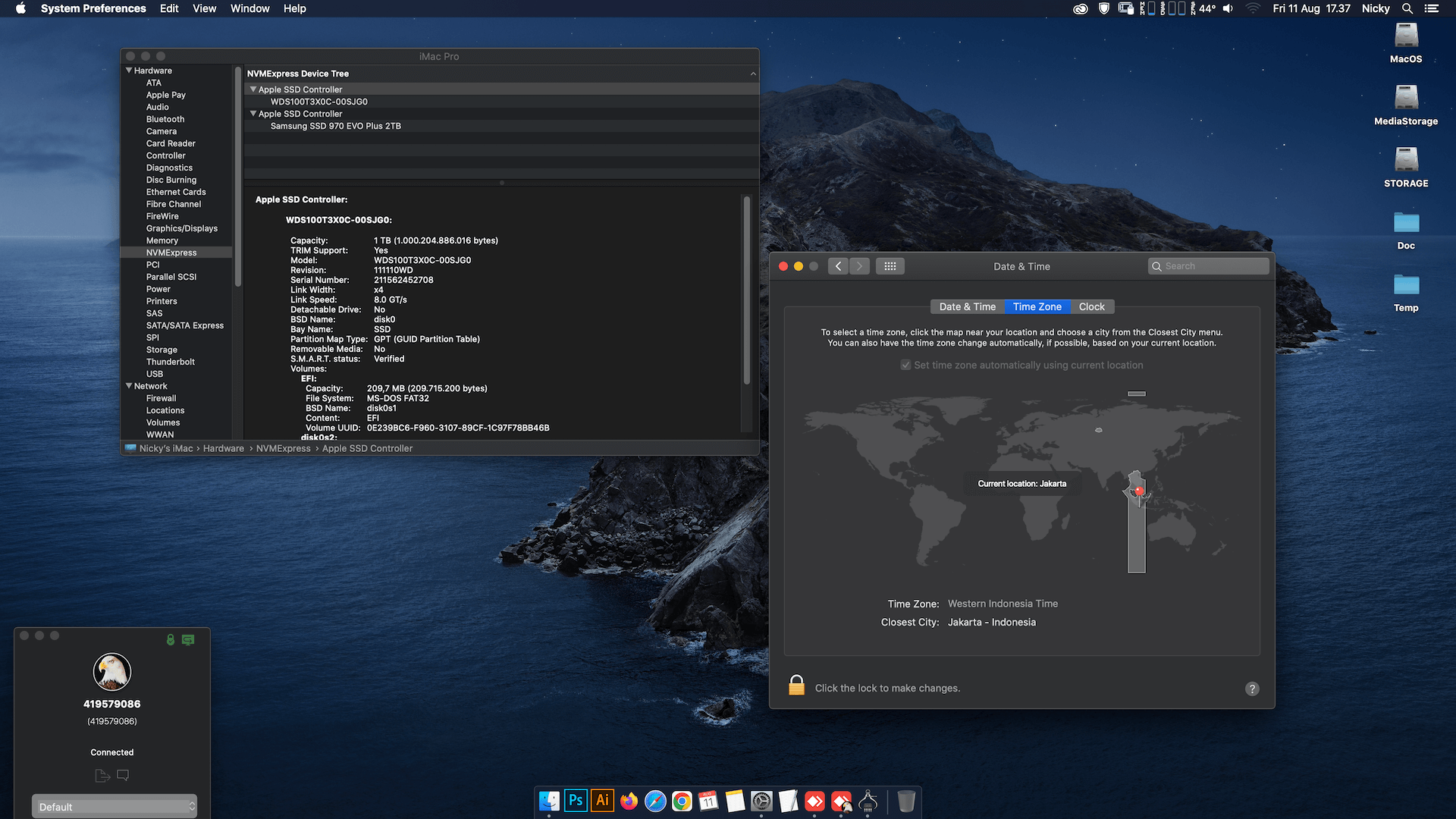Viewport: 1456px width, 819px height.
Task: Open the Default dropdown in AnyDesk panel
Action: tap(115, 807)
